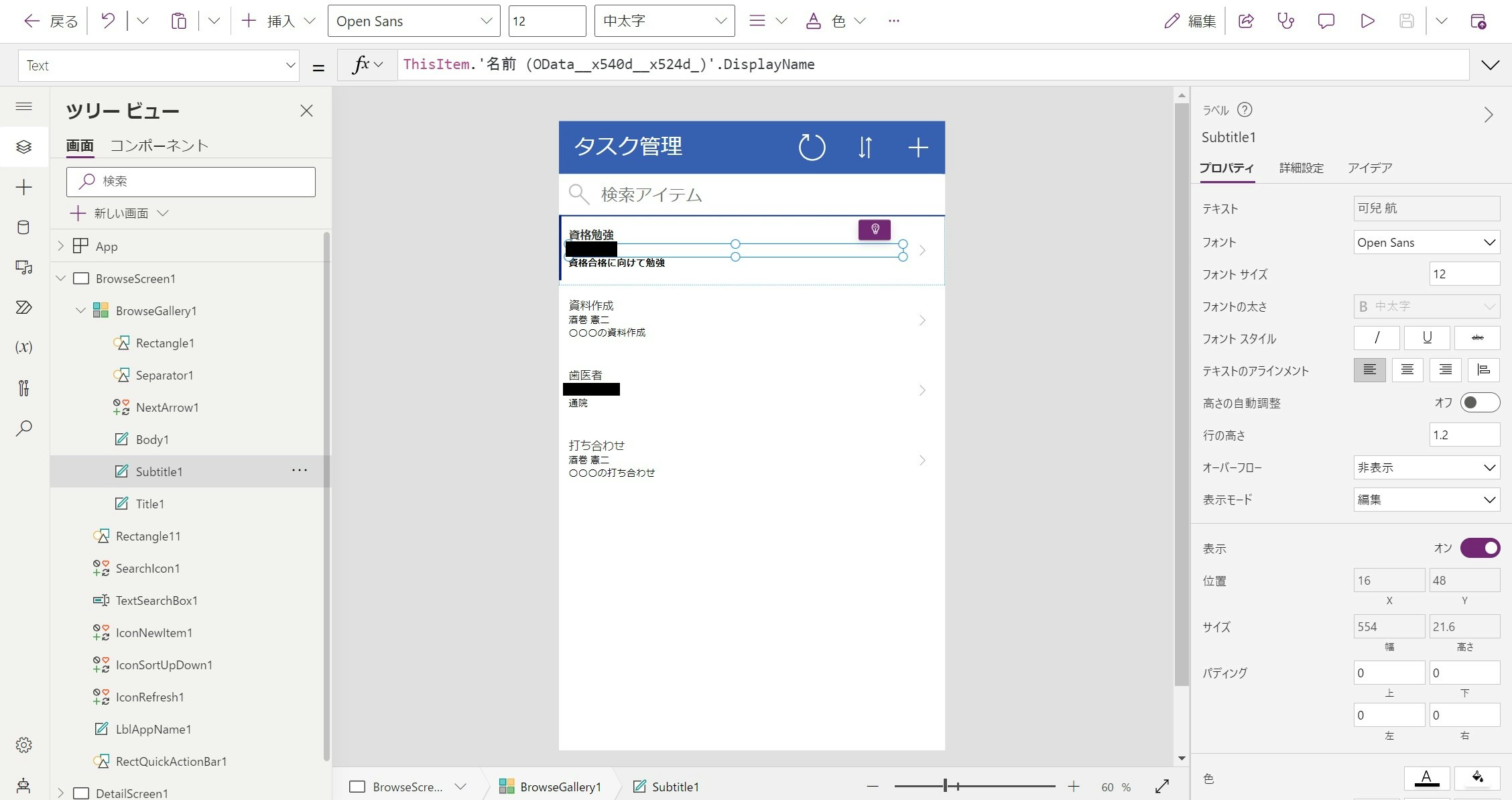Toggle the auto height switch off/on
Screen dimensions: 1512x800
[x=1479, y=403]
